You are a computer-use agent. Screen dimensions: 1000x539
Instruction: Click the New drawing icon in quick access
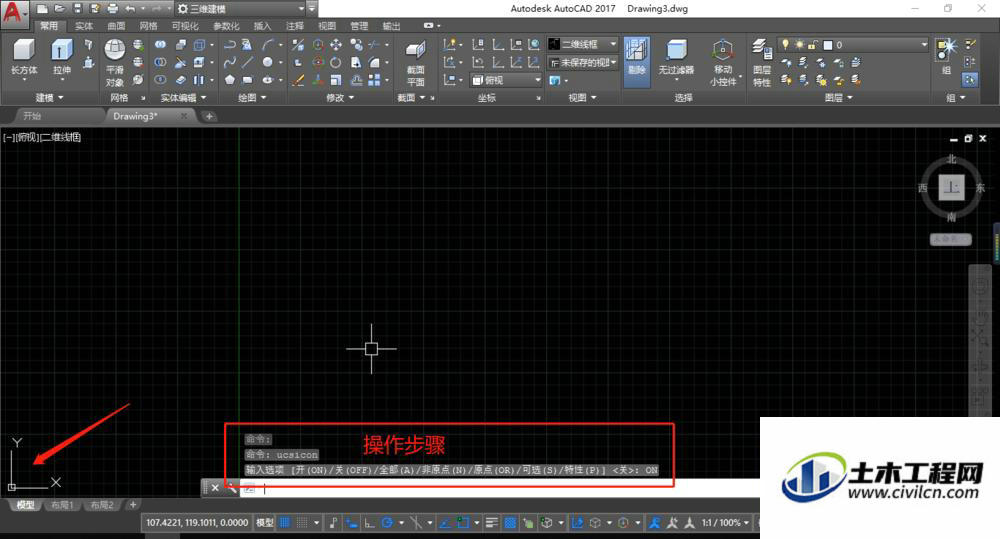[42, 9]
